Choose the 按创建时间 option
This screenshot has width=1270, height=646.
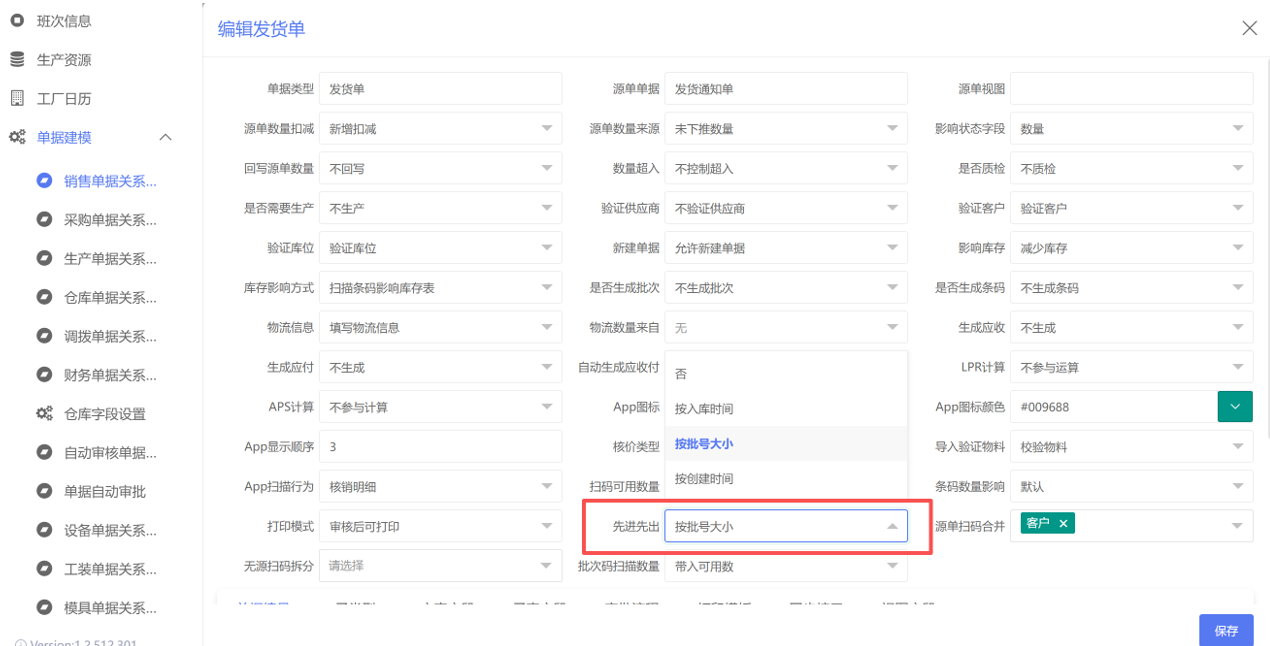[704, 479]
